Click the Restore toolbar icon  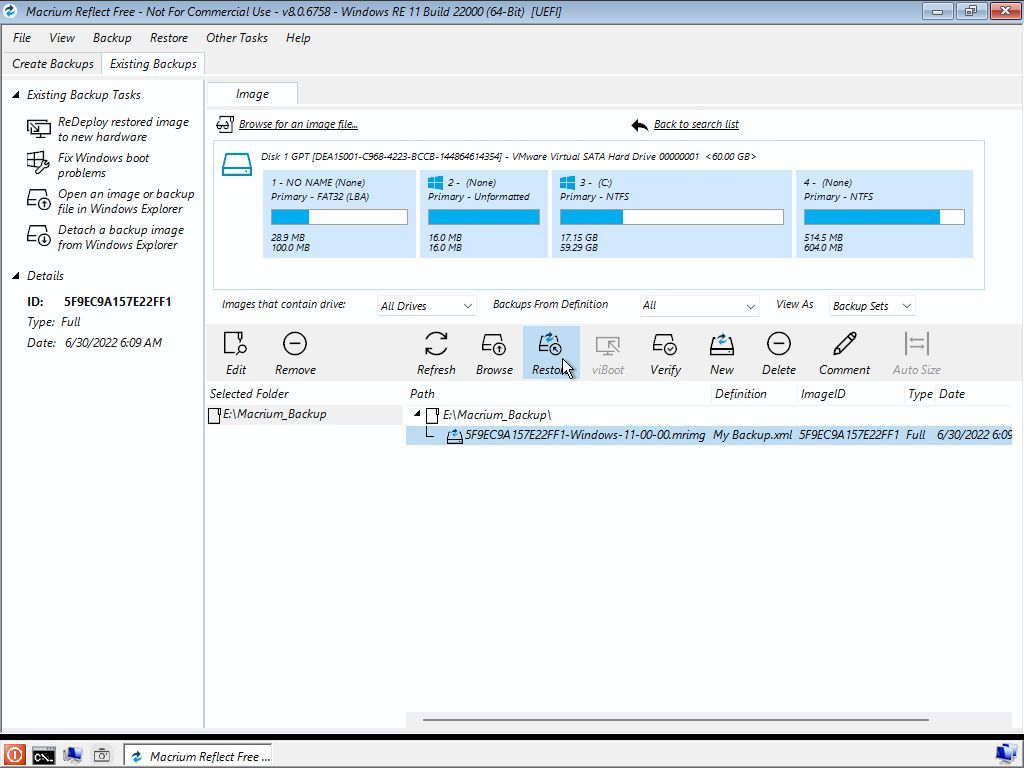point(550,344)
